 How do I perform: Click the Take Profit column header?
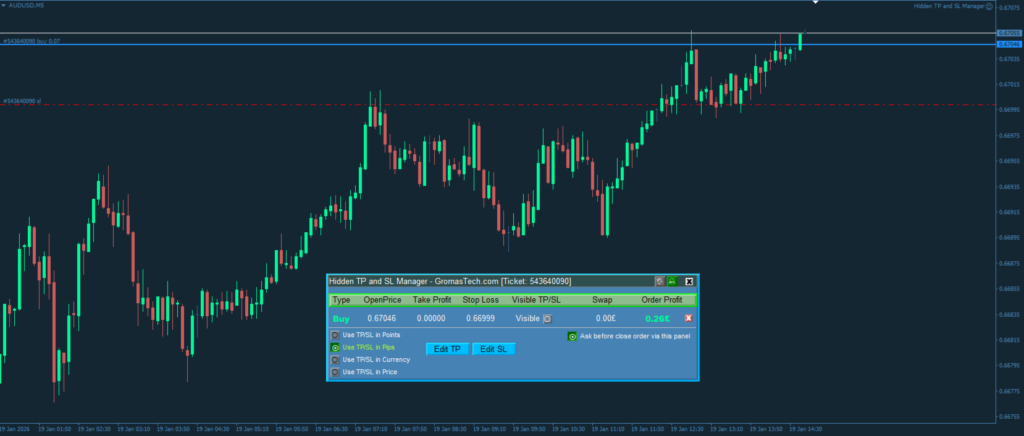click(432, 300)
